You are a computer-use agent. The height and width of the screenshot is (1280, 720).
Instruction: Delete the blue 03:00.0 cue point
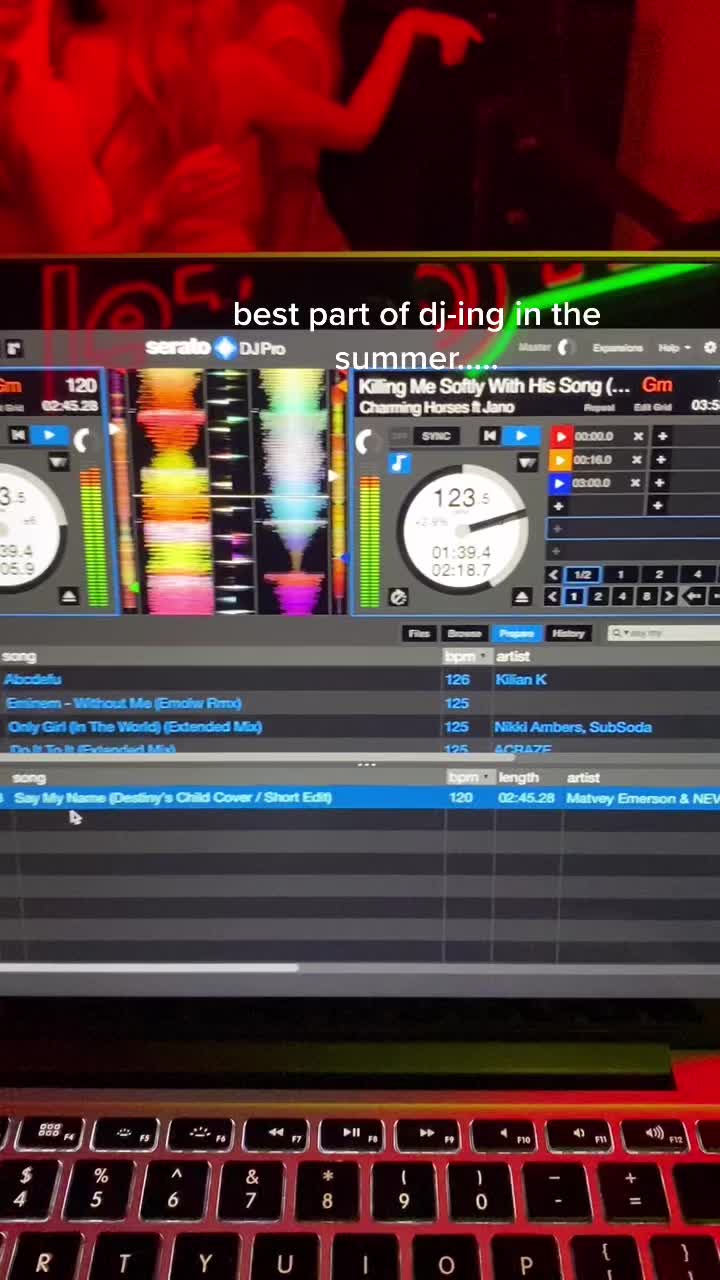coord(638,483)
